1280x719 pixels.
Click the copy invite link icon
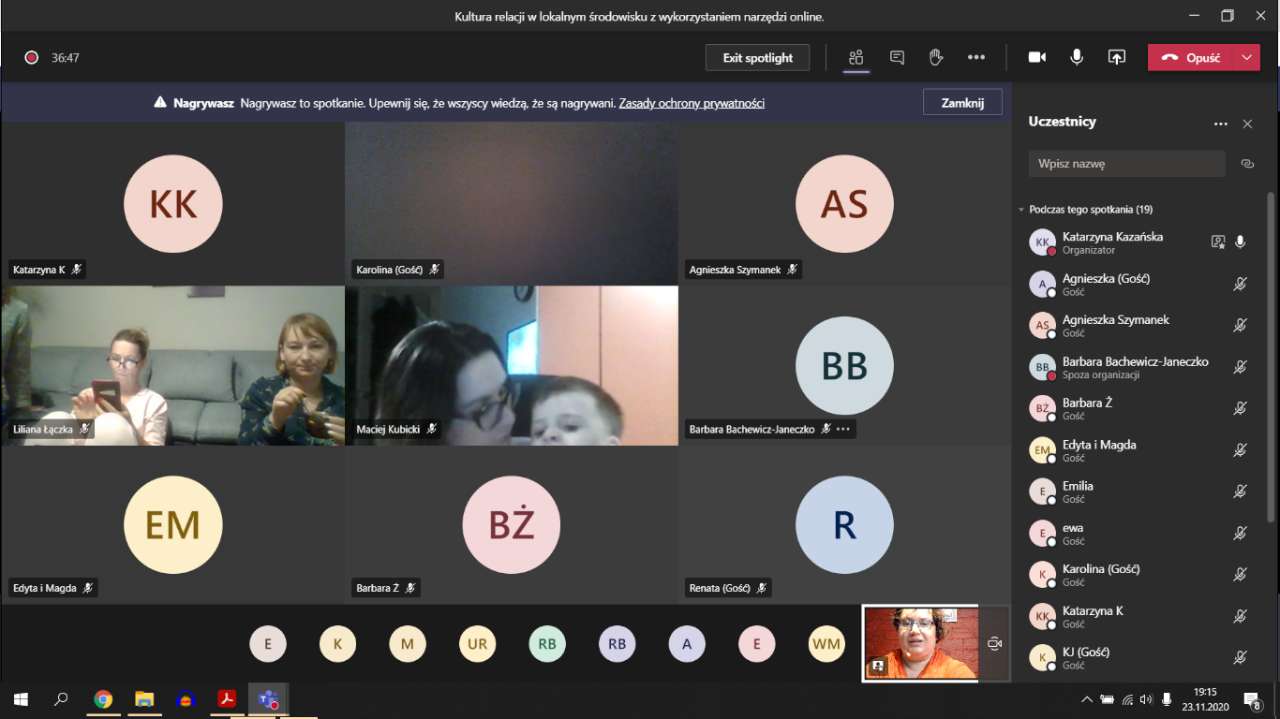pyautogui.click(x=1247, y=164)
